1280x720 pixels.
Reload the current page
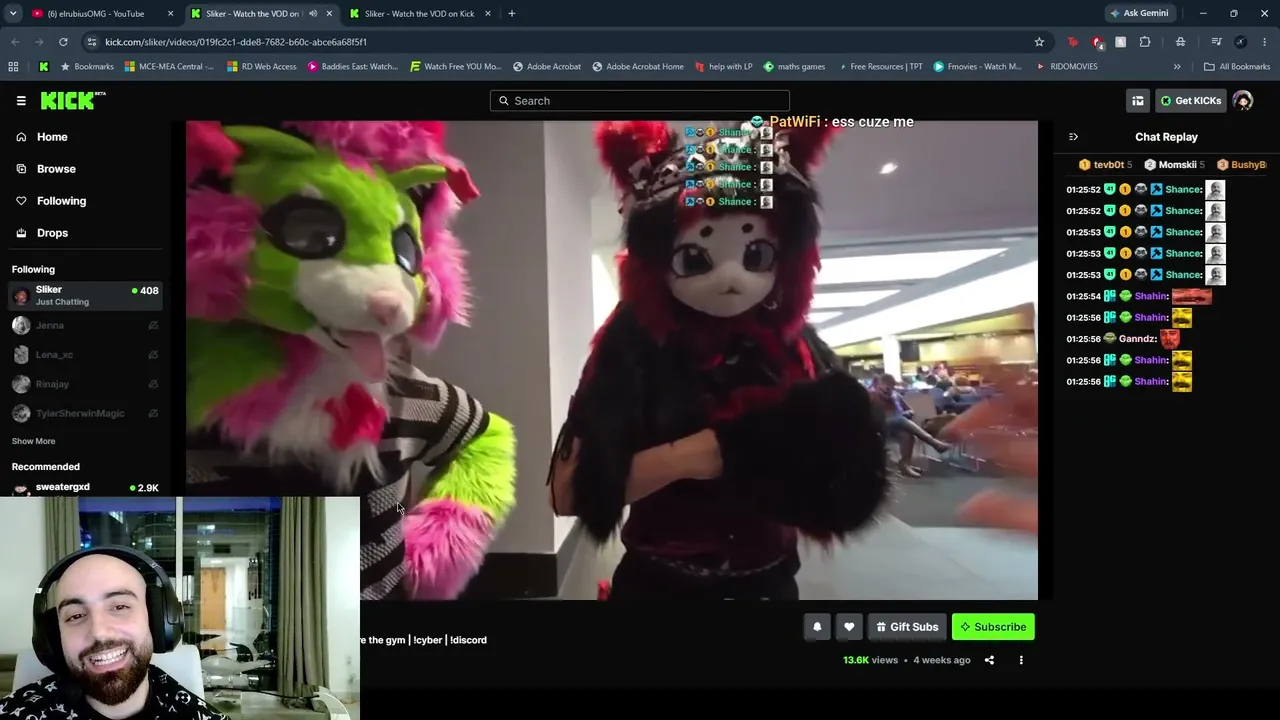click(63, 42)
